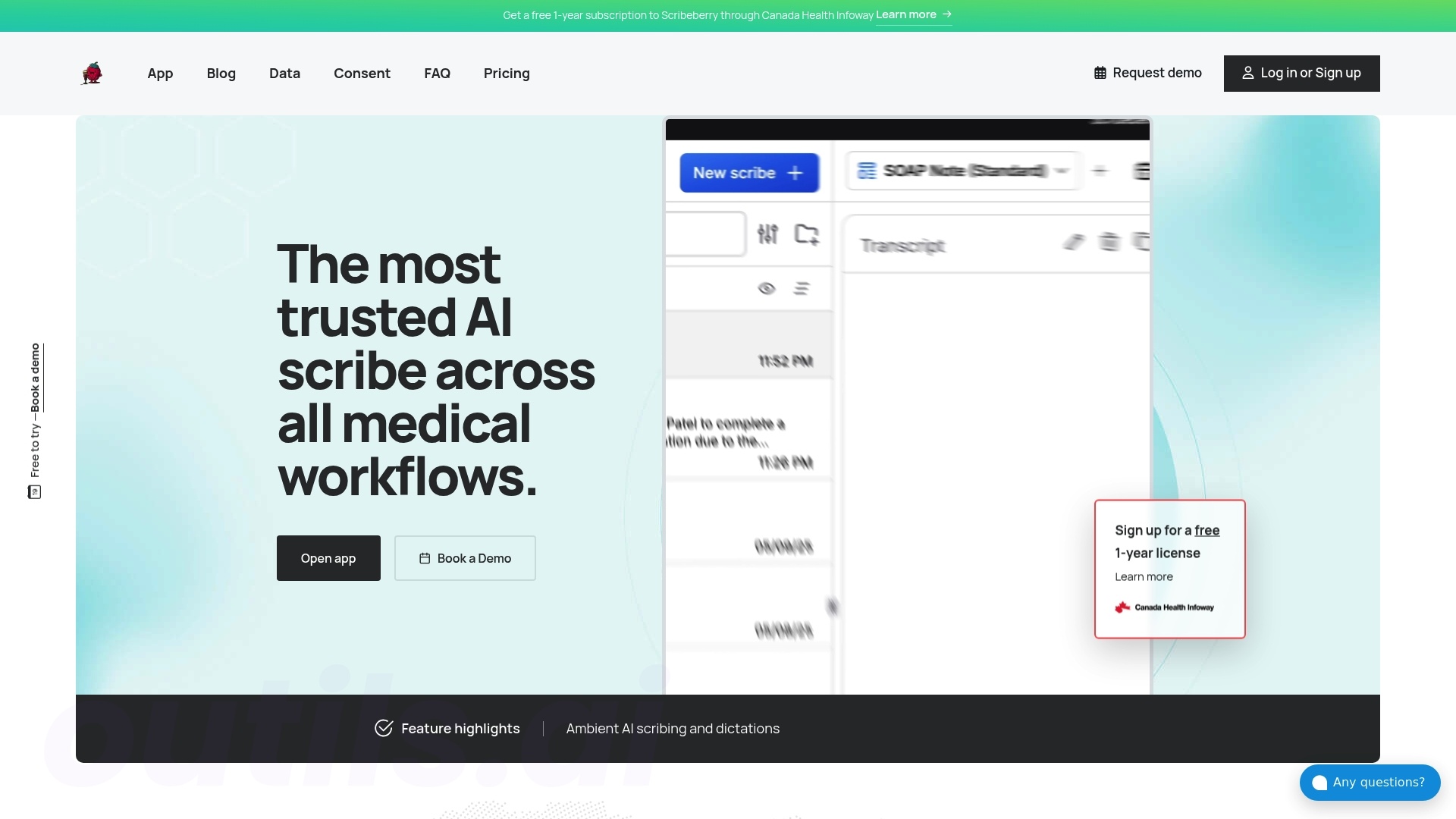The width and height of the screenshot is (1456, 819).
Task: Click the Any questions chat bubble
Action: pos(1370,783)
